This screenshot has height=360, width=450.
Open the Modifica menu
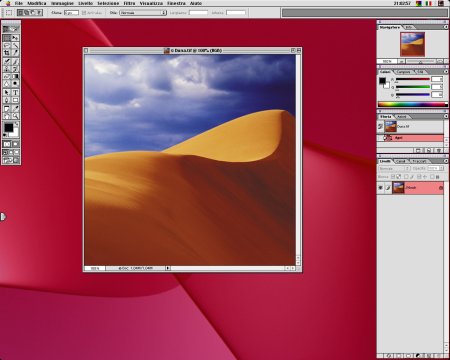point(37,3)
